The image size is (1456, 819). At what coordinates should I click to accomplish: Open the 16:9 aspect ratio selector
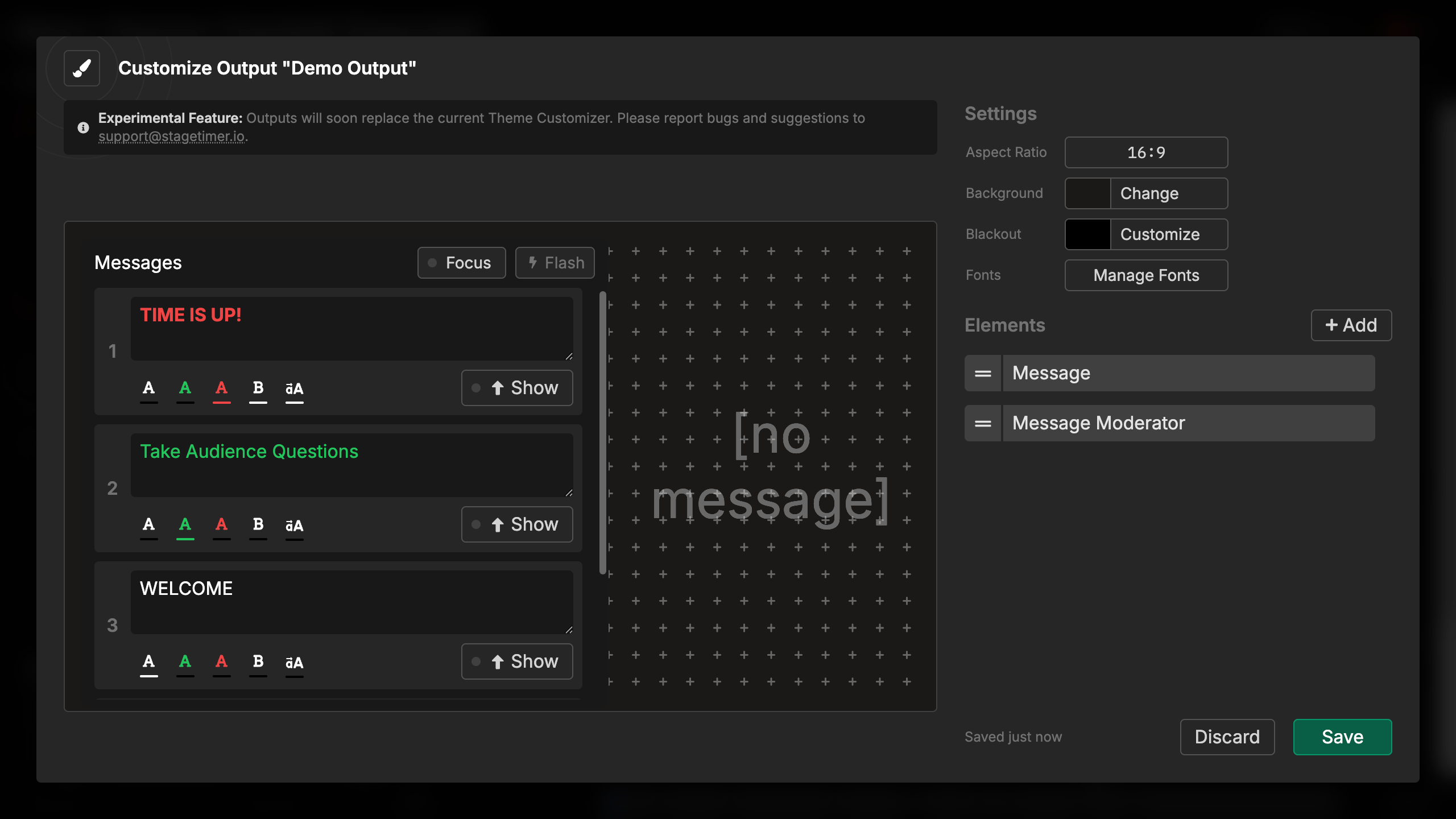tap(1146, 152)
